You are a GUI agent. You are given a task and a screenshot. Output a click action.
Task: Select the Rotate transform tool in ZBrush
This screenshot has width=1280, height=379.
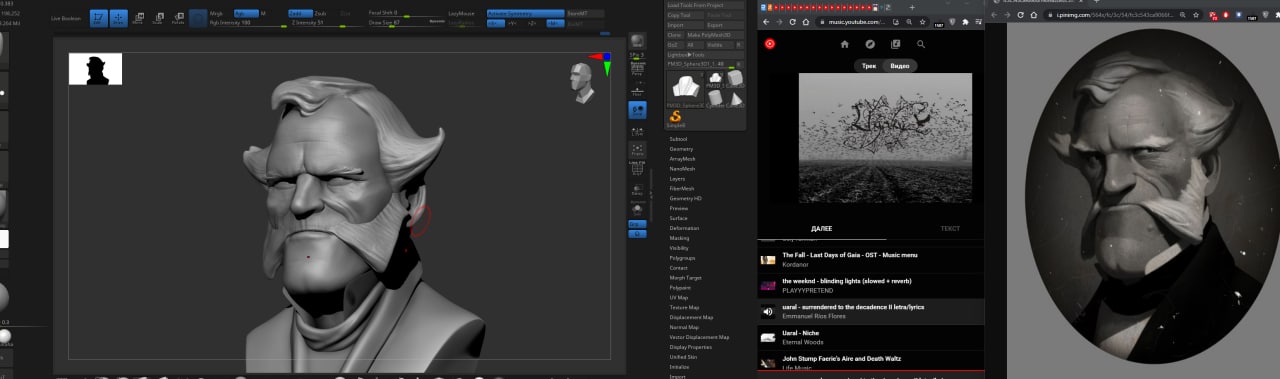point(178,18)
